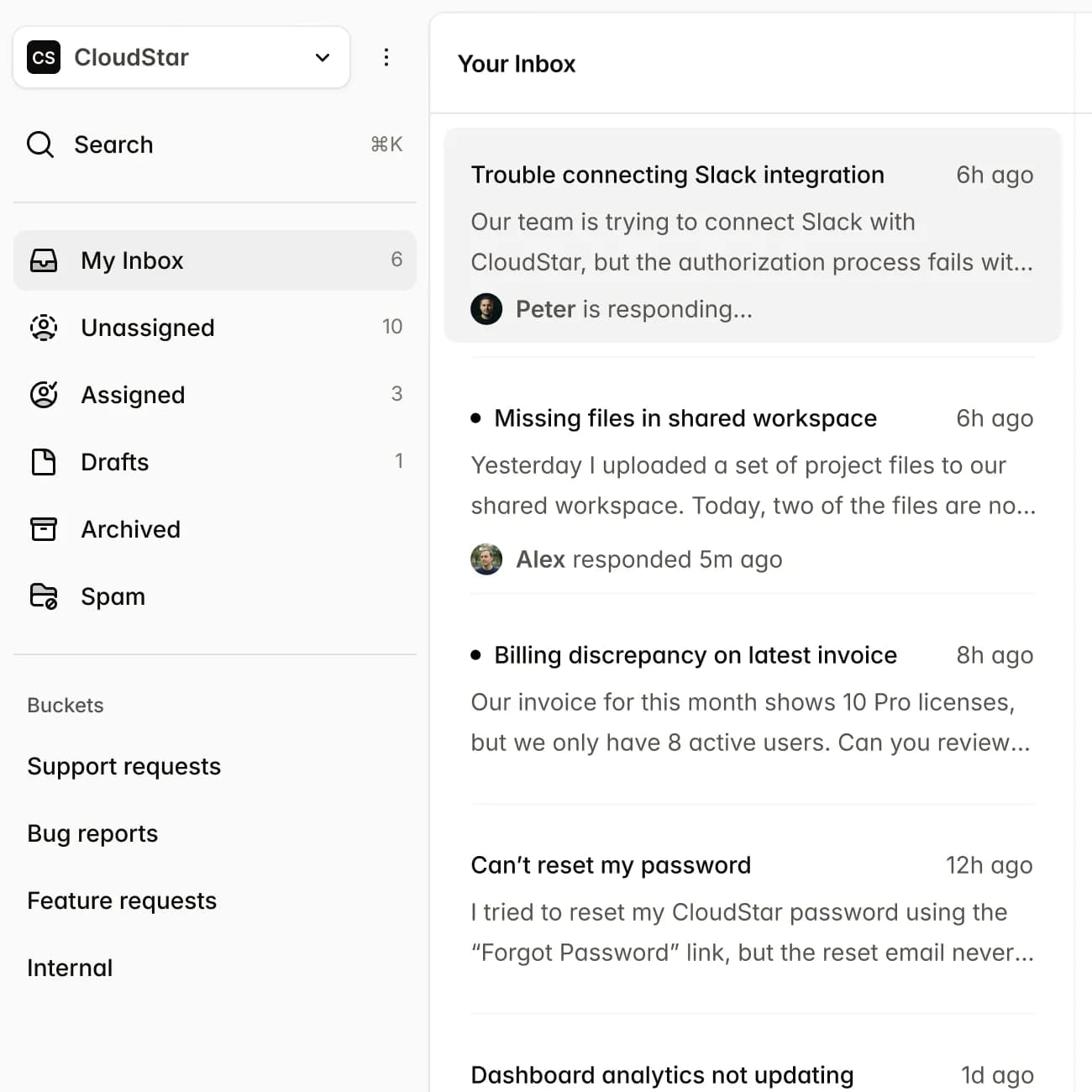Click the Archived box icon
Viewport: 1092px width, 1092px height.
(44, 529)
